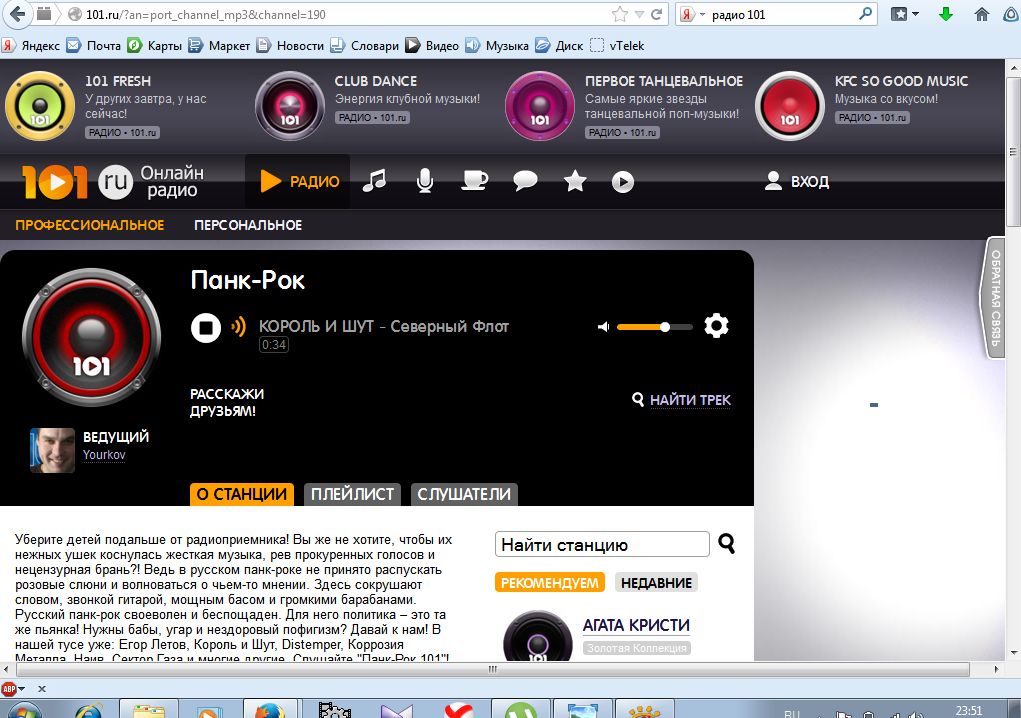Click the tab groups icon beside back button
1021x718 pixels.
pos(44,14)
